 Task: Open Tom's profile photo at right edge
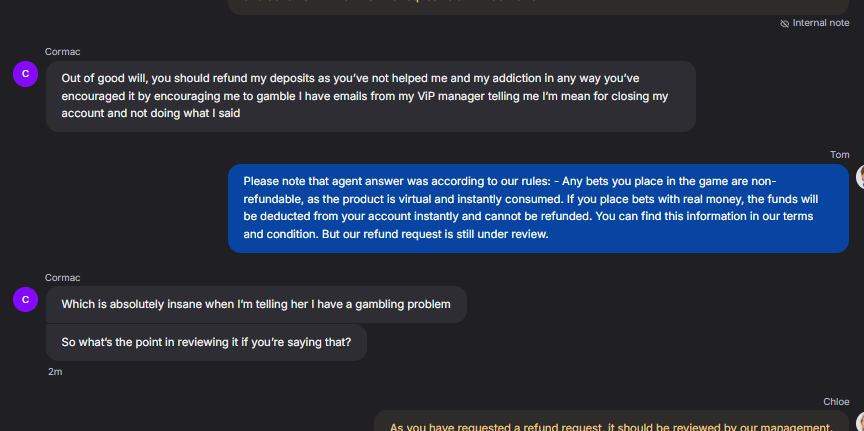859,177
